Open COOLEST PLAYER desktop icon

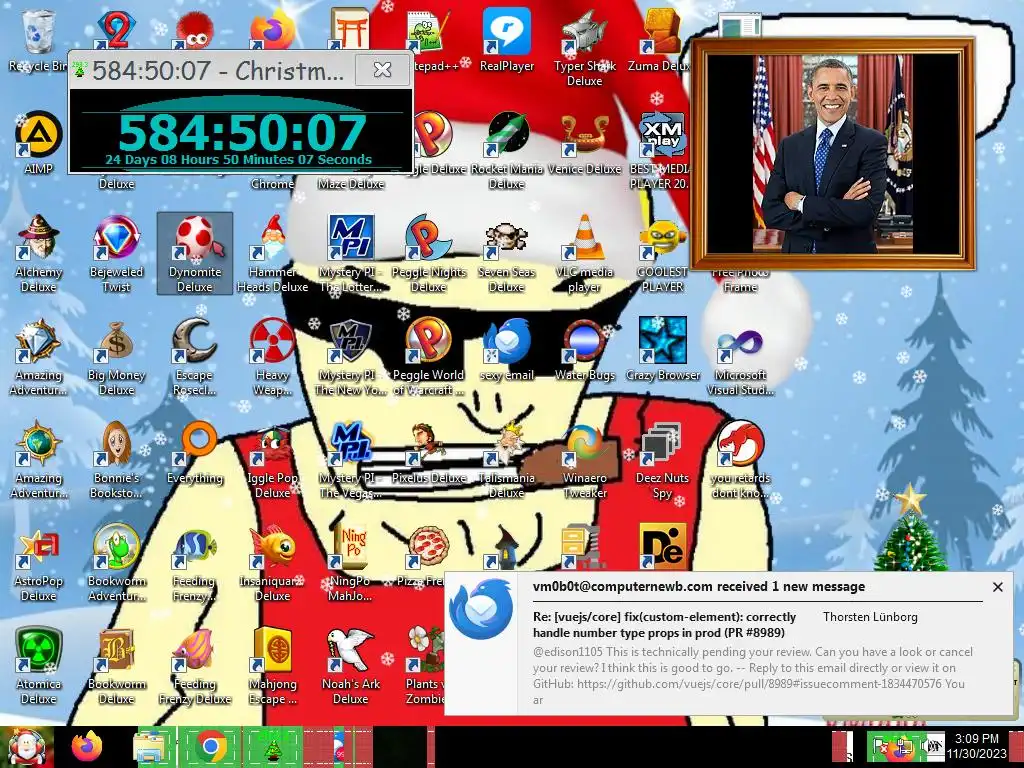662,255
